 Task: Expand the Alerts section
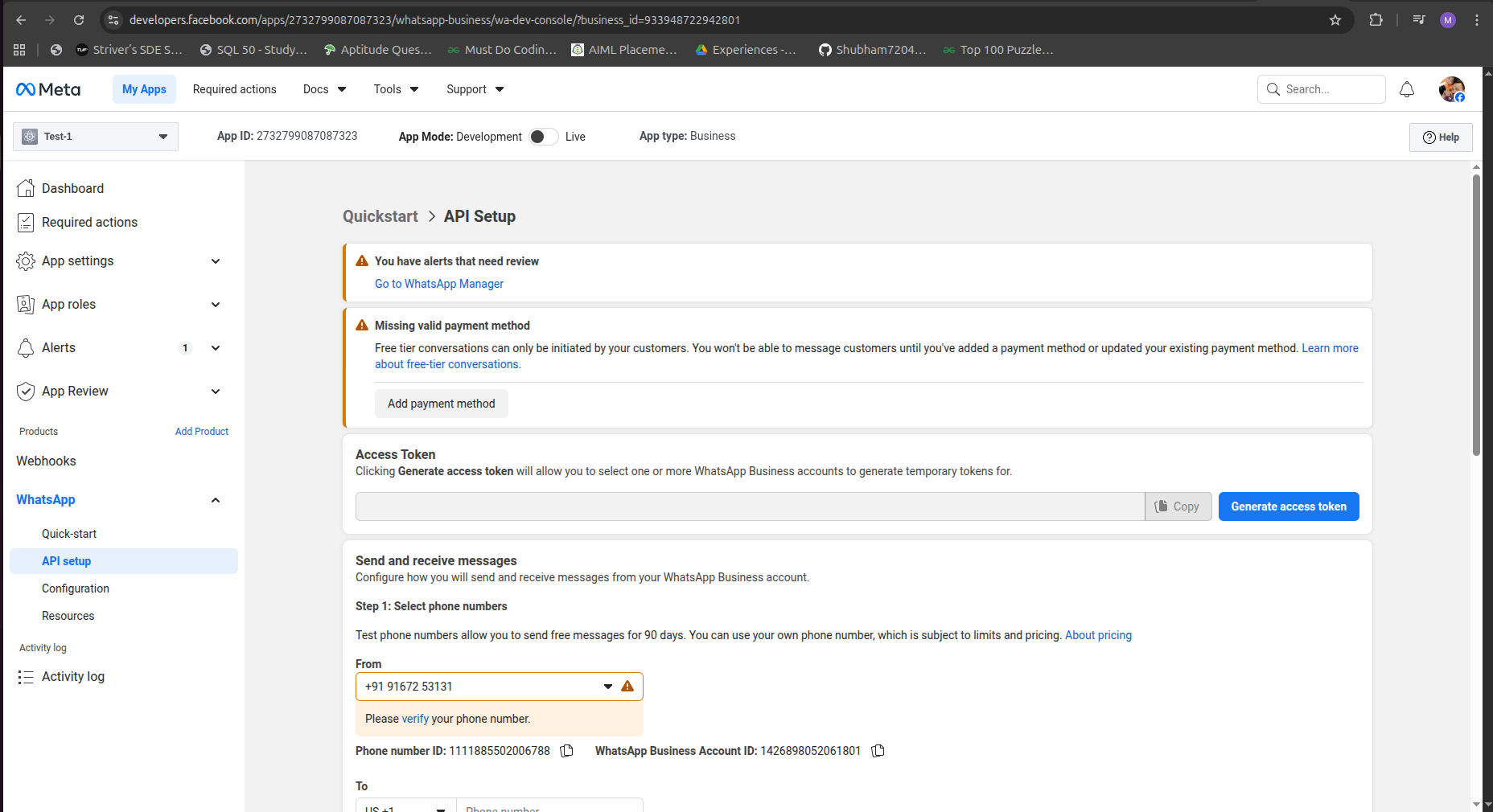point(119,348)
